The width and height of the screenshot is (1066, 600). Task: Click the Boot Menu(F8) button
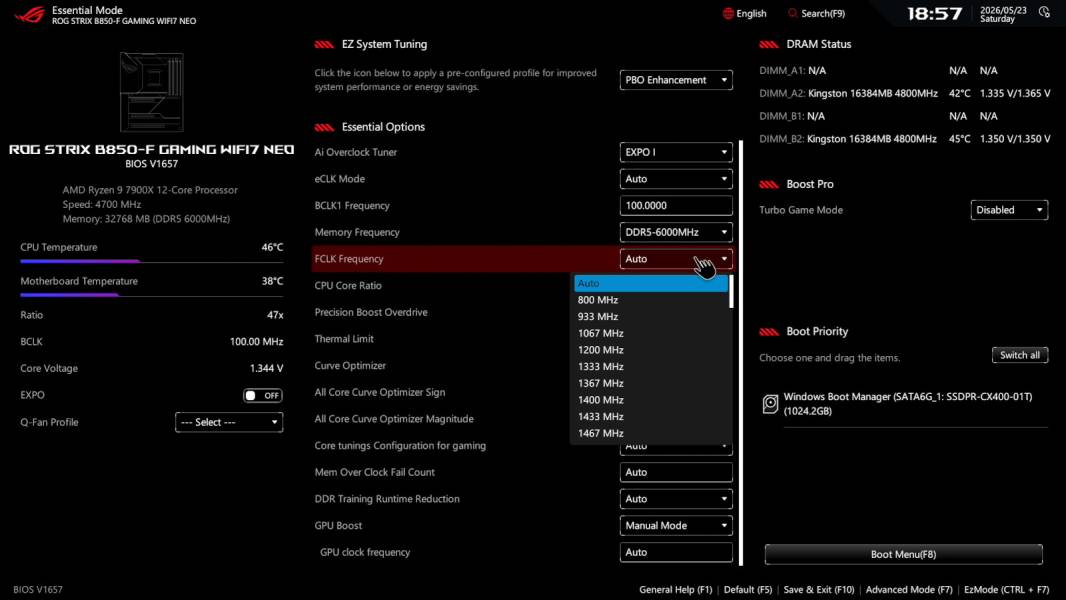tap(904, 554)
